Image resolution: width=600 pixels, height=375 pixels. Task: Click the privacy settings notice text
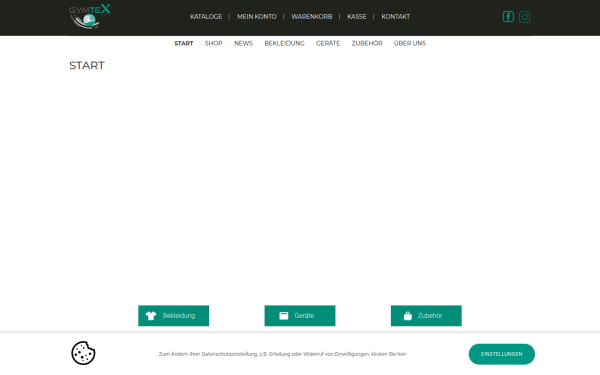pos(283,354)
